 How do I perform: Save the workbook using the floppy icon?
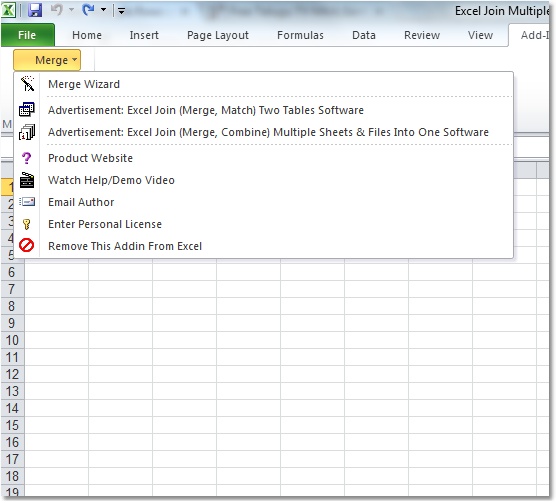35,10
